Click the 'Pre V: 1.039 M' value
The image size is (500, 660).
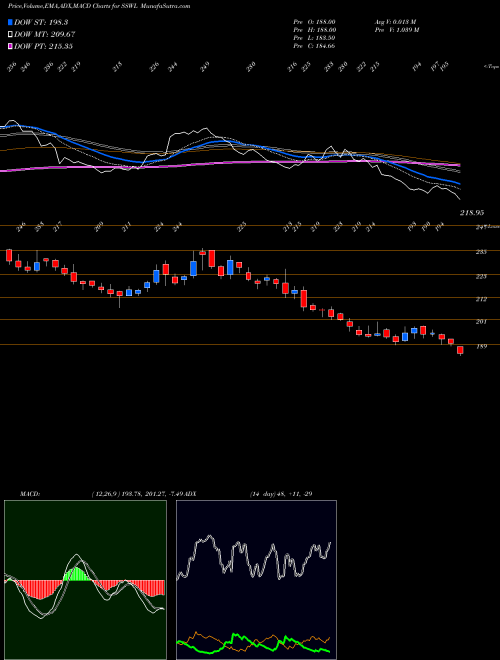pos(396,30)
